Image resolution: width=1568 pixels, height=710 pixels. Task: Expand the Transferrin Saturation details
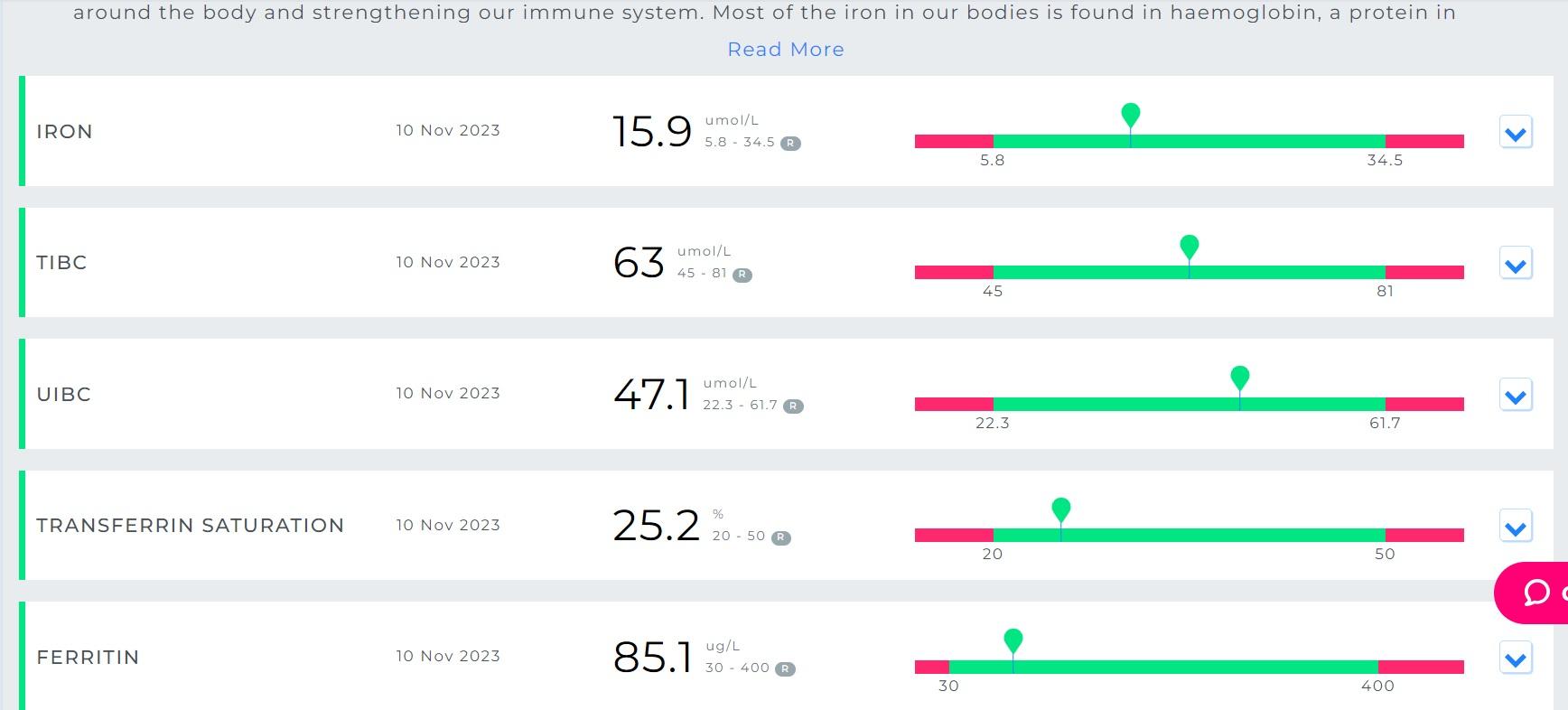pos(1516,527)
